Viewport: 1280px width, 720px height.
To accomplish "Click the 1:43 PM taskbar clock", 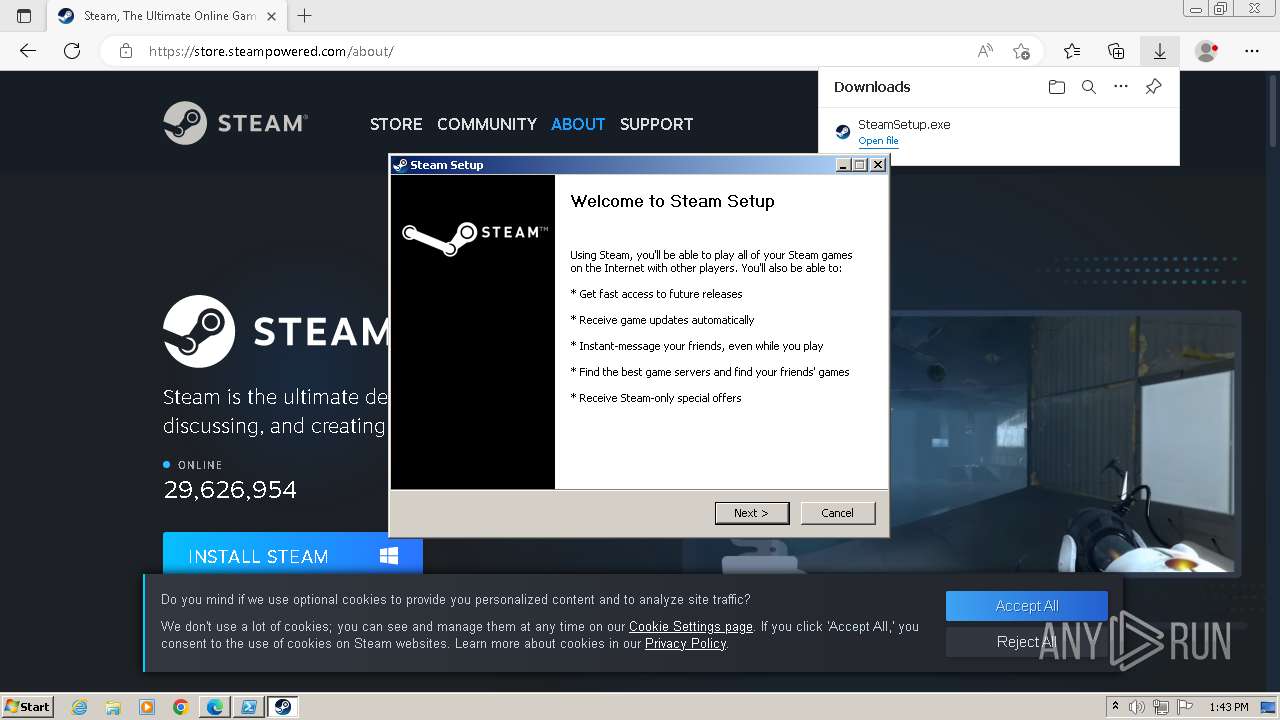I will coord(1228,707).
